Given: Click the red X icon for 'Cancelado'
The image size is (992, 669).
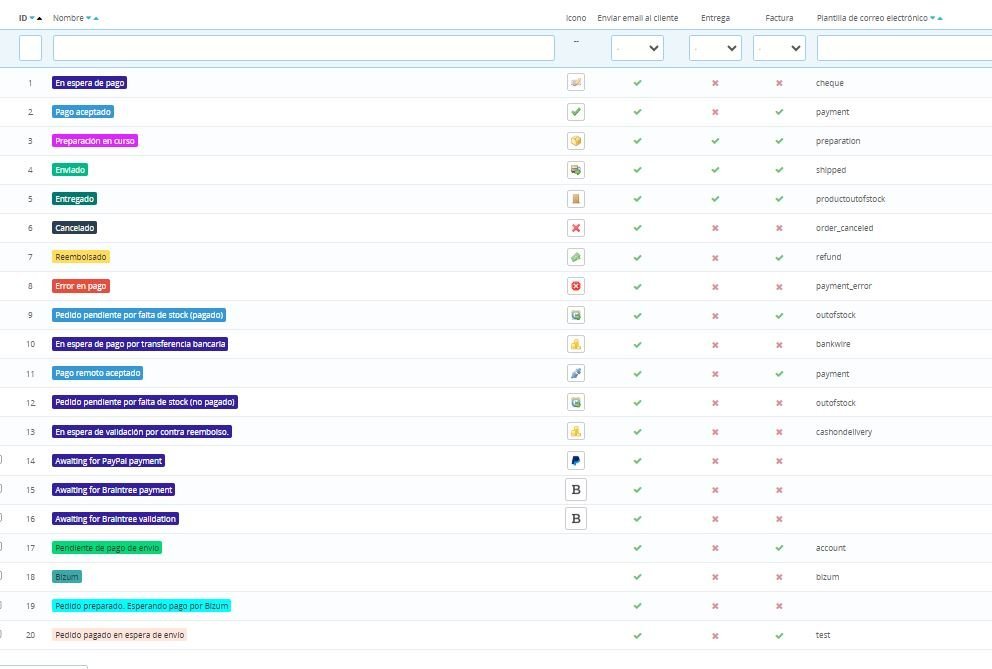Looking at the screenshot, I should click(x=576, y=228).
